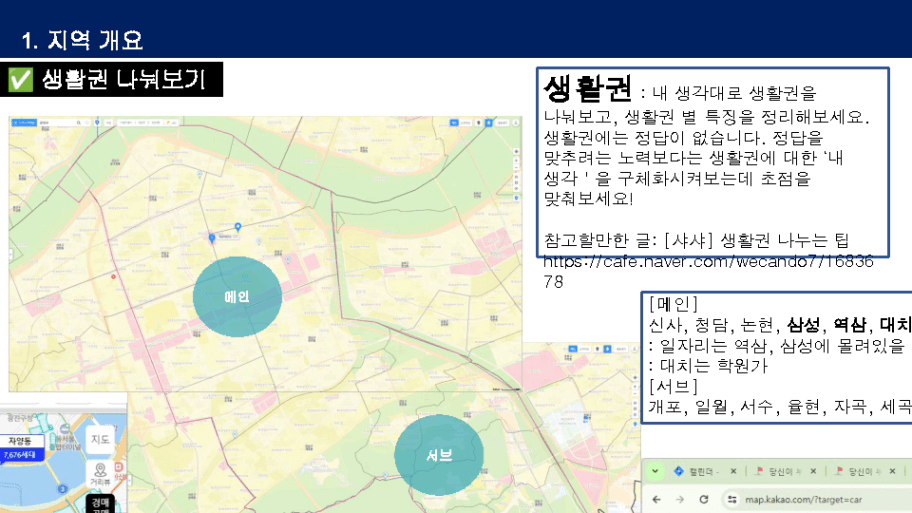
Task: Click blue location pin at map right edge
Action: pyautogui.click(x=516, y=198)
